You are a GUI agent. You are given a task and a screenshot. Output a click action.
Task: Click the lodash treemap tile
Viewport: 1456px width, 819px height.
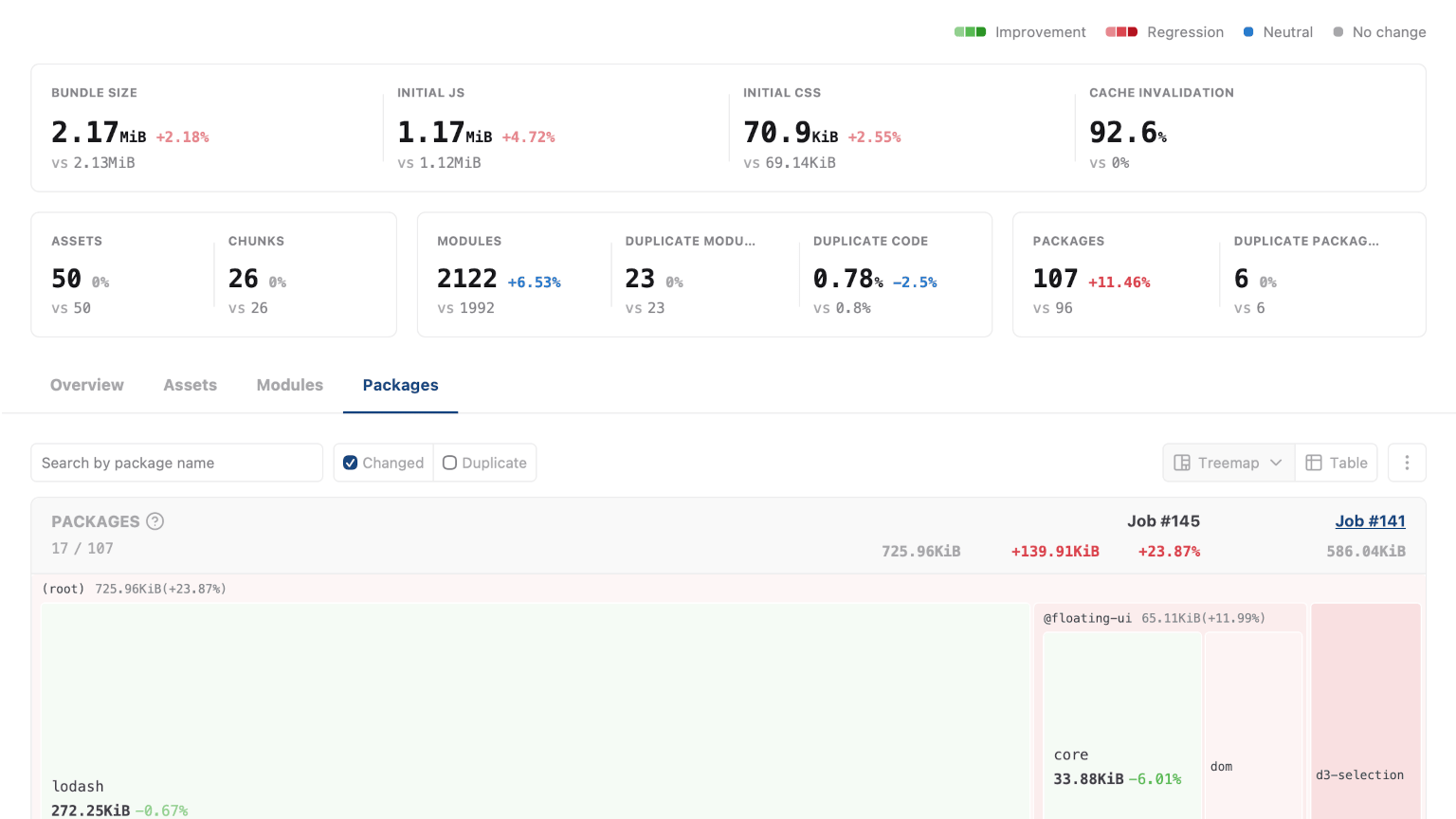[x=536, y=711]
